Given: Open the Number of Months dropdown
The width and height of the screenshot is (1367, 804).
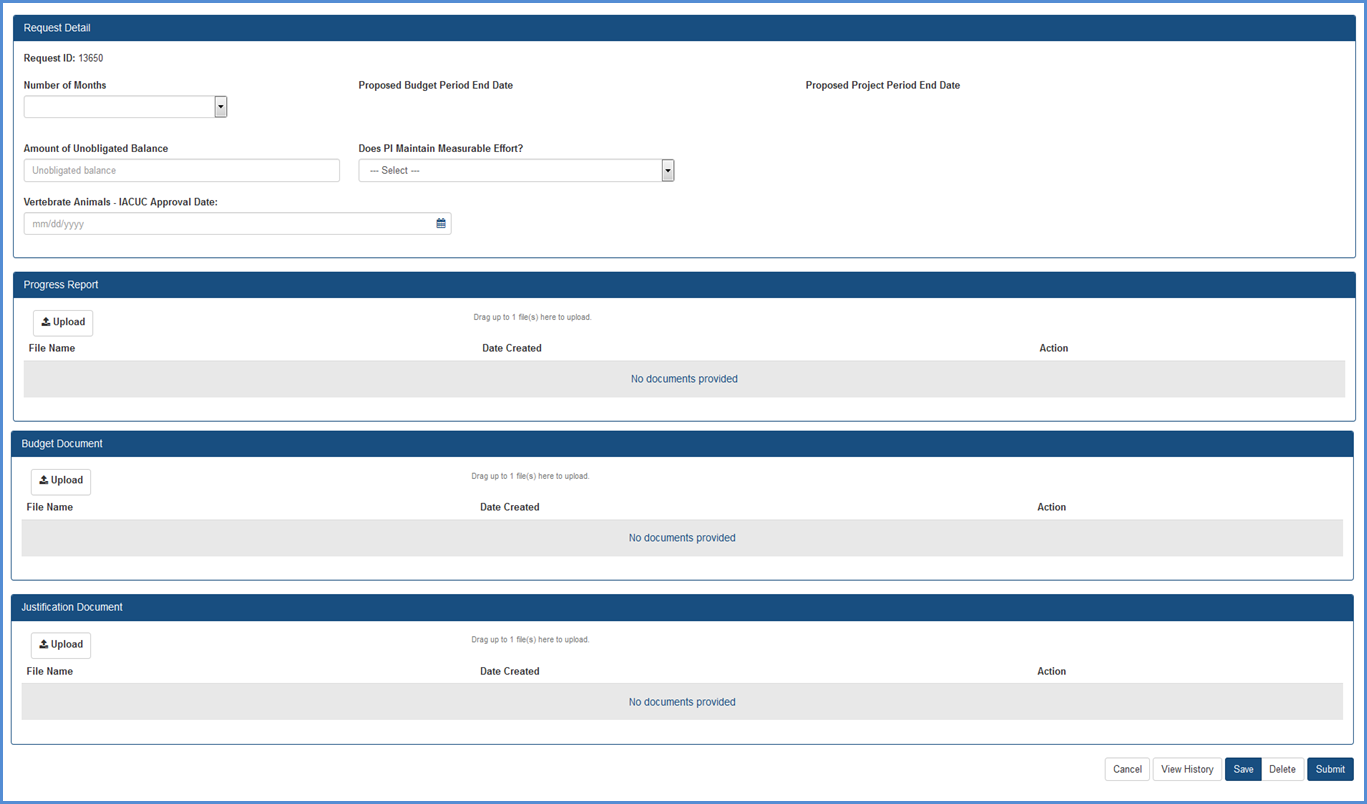Looking at the screenshot, I should [126, 107].
